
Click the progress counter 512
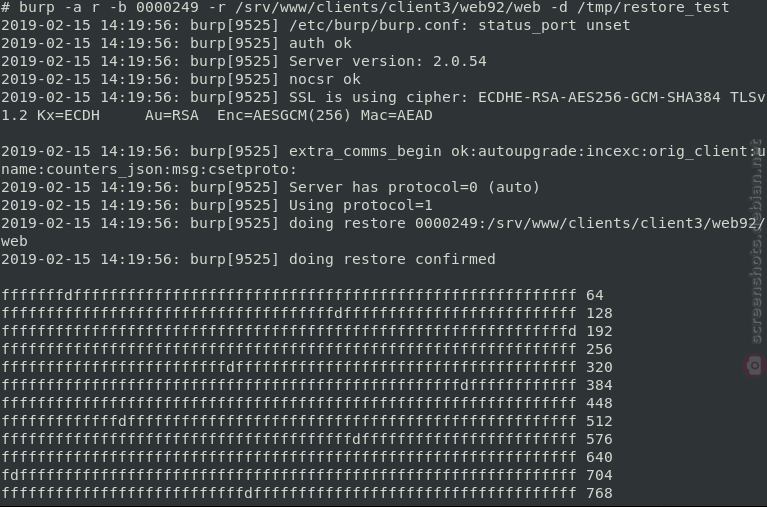pos(599,421)
